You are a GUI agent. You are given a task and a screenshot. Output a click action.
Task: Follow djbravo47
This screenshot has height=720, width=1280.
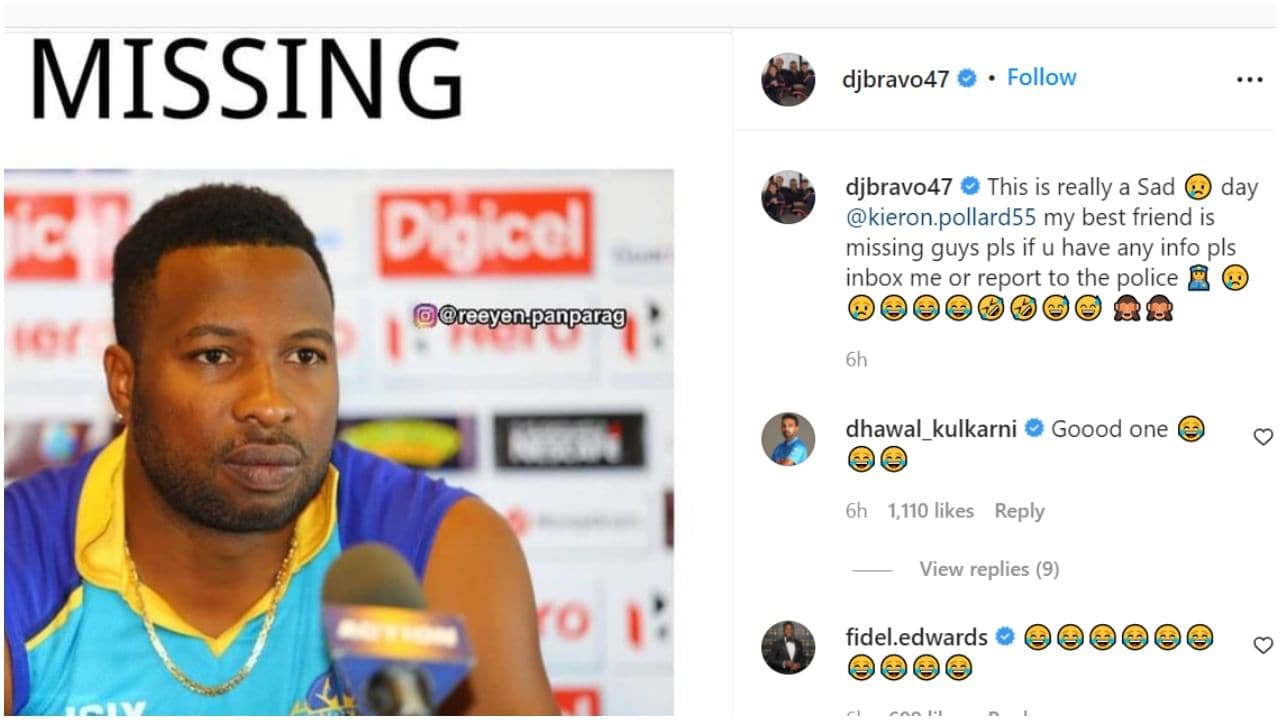click(x=1041, y=78)
